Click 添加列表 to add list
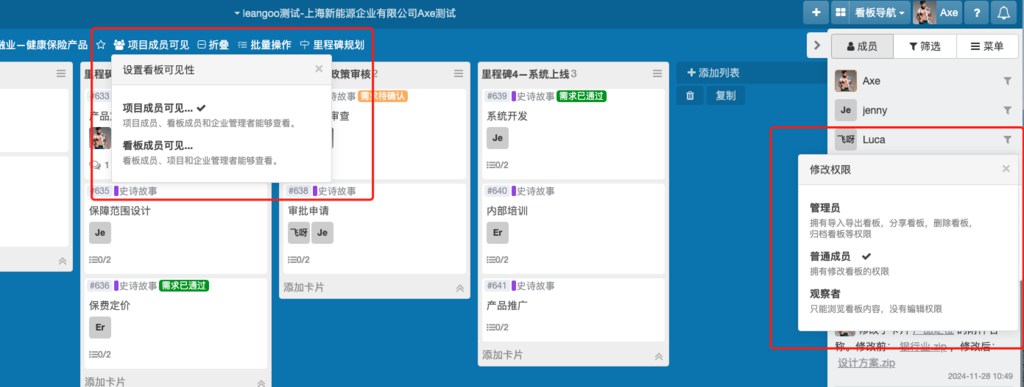 [713, 73]
